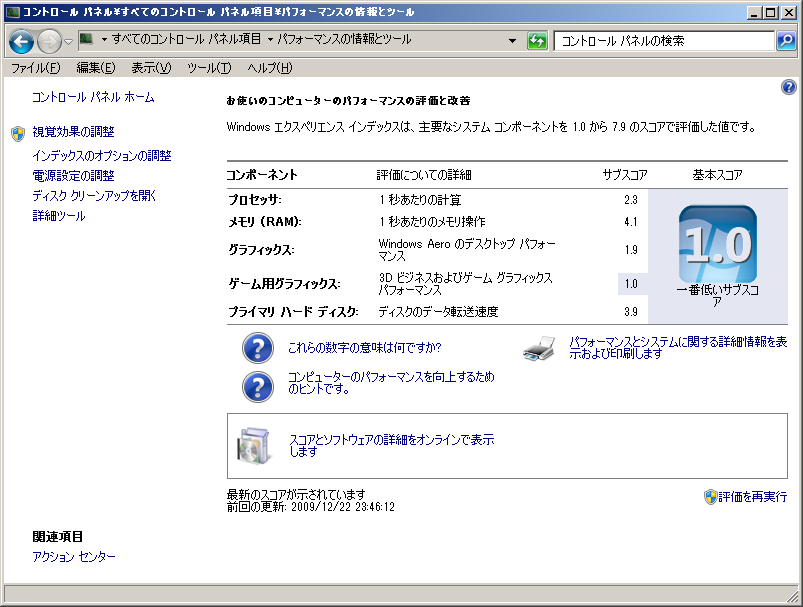Screen dimensions: 803x607
Task: Open the ツール(T) menu
Action: [x=209, y=68]
